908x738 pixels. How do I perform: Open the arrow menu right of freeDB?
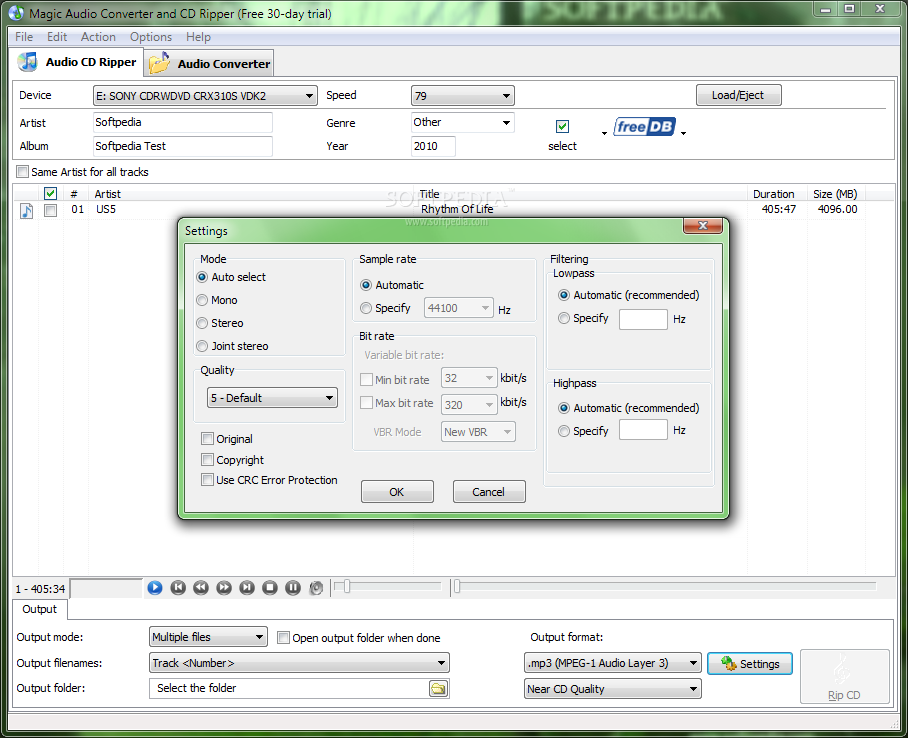[x=683, y=134]
